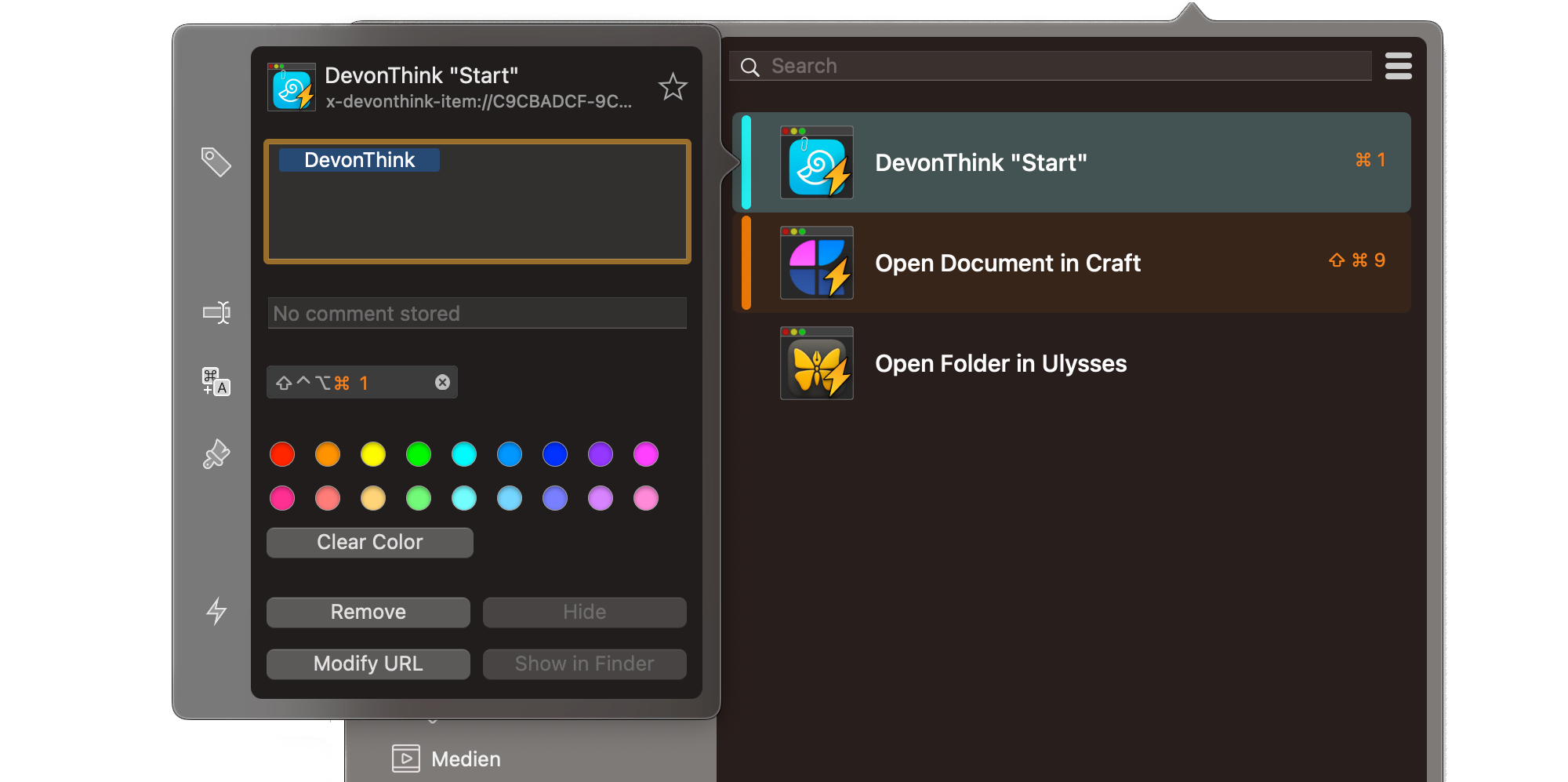Pick the pale orange color swatch
This screenshot has height=782, width=1568.
373,498
